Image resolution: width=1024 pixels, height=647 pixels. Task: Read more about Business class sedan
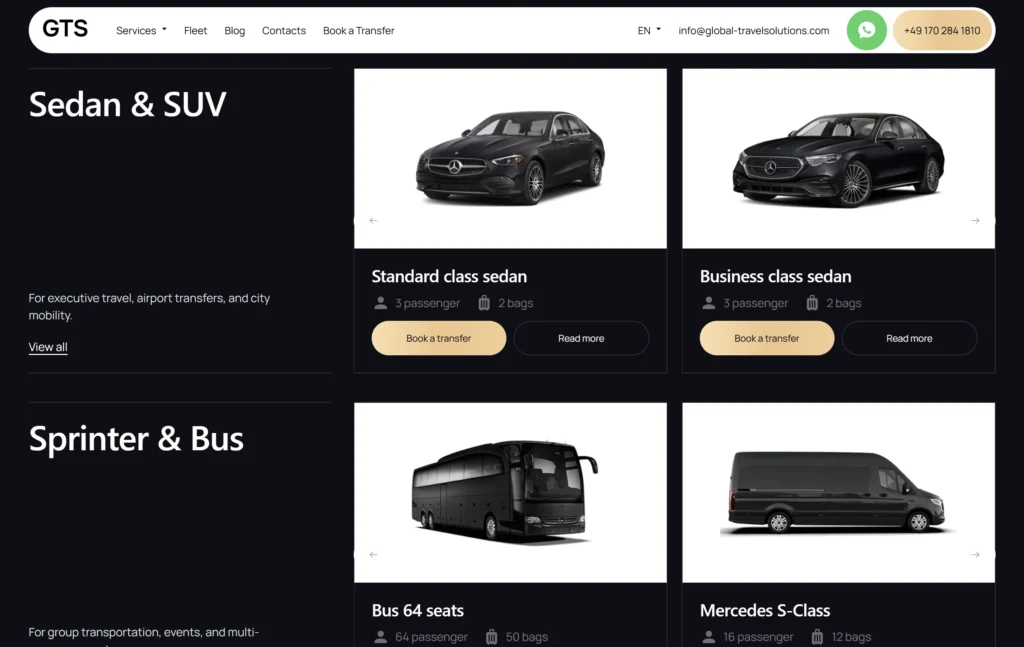(x=909, y=338)
